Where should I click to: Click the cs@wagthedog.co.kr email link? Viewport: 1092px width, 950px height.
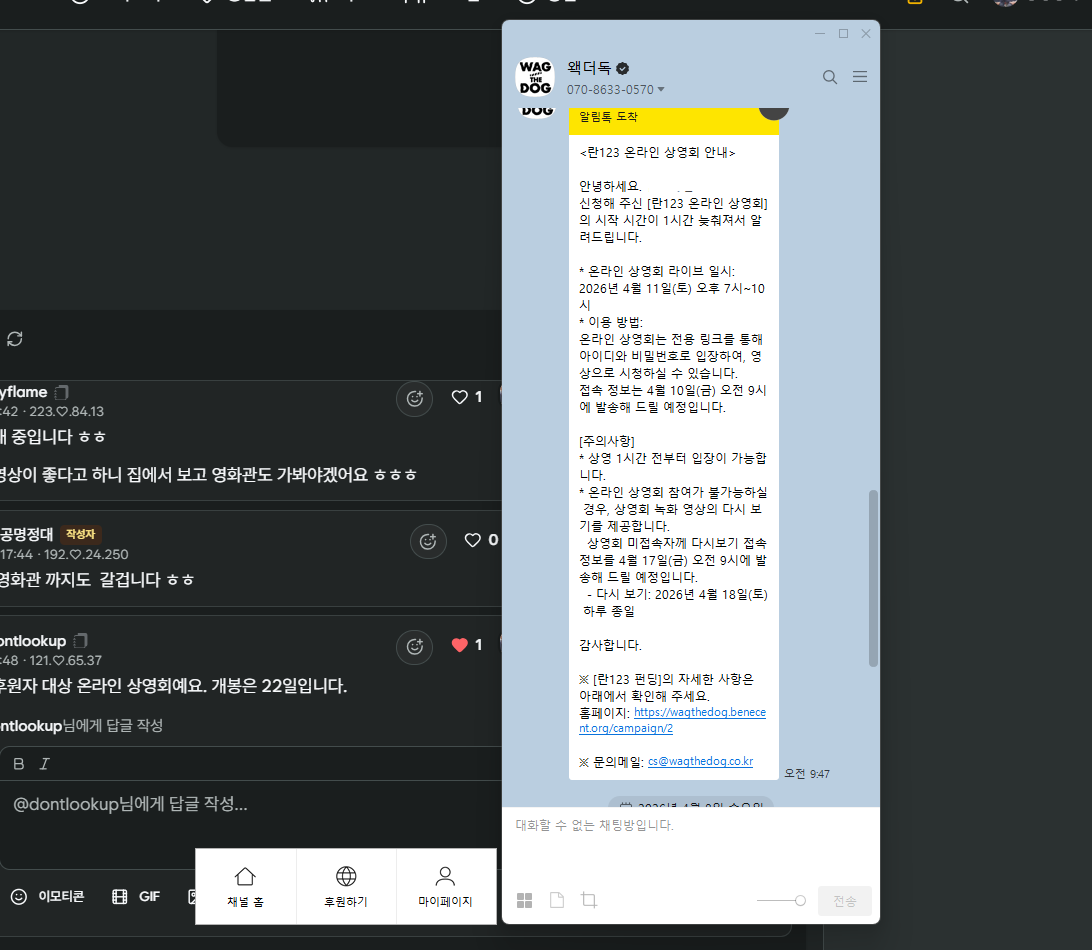(x=701, y=761)
